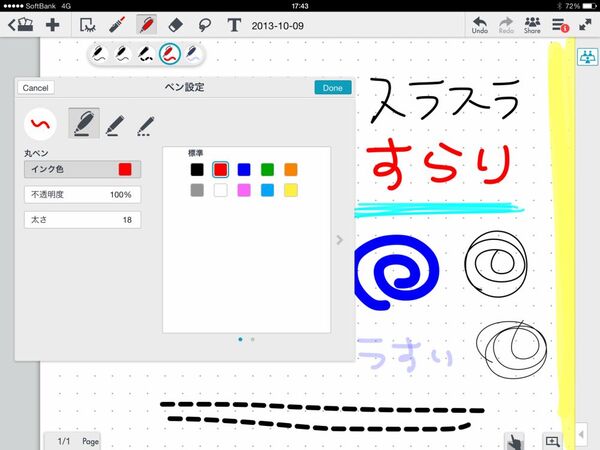The height and width of the screenshot is (450, 600).
Task: Open the zoom magnifier window icon
Action: coord(552,441)
